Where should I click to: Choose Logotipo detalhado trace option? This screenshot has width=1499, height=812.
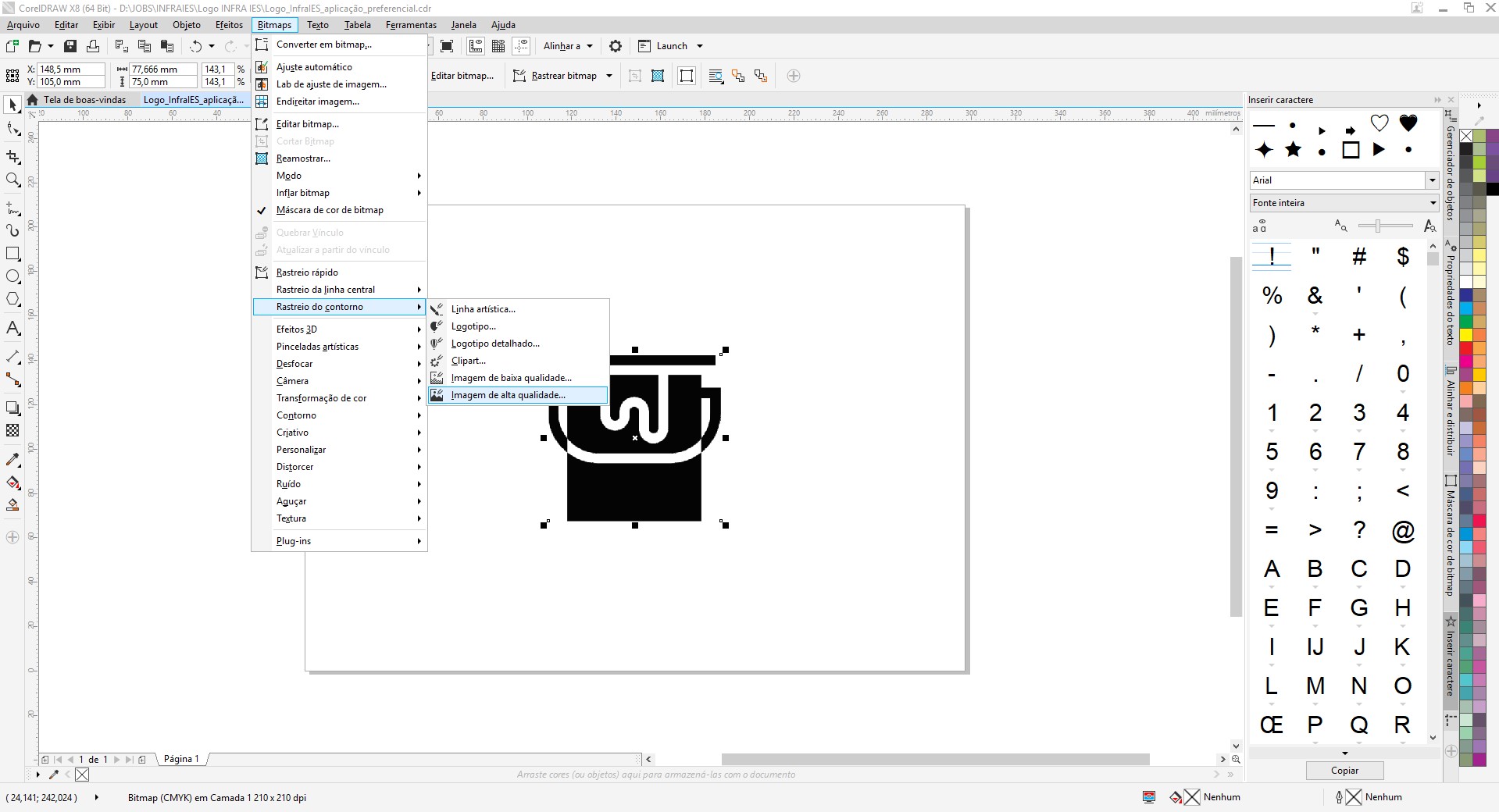(518, 344)
